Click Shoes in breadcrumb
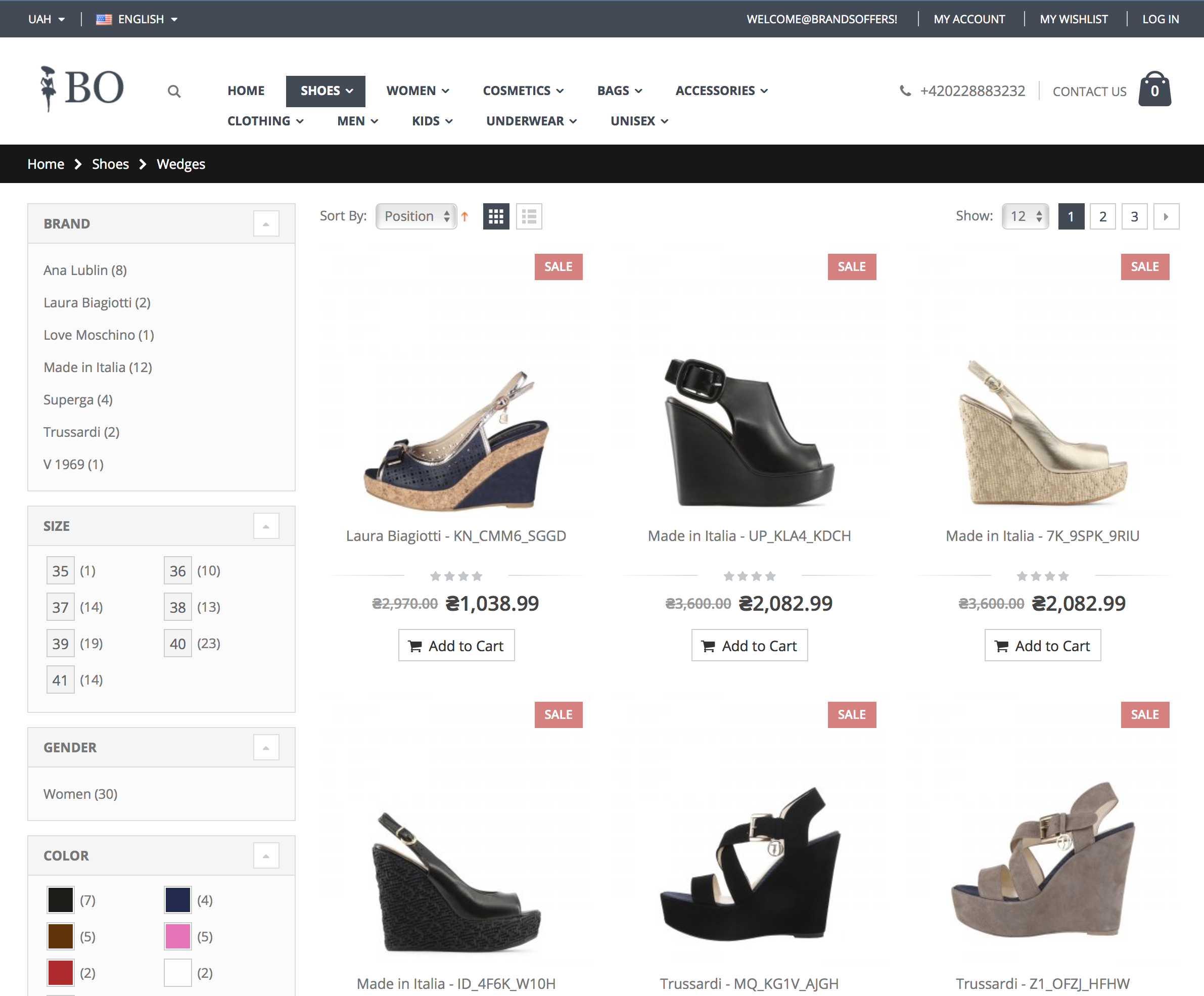Viewport: 1204px width, 996px height. (x=111, y=164)
